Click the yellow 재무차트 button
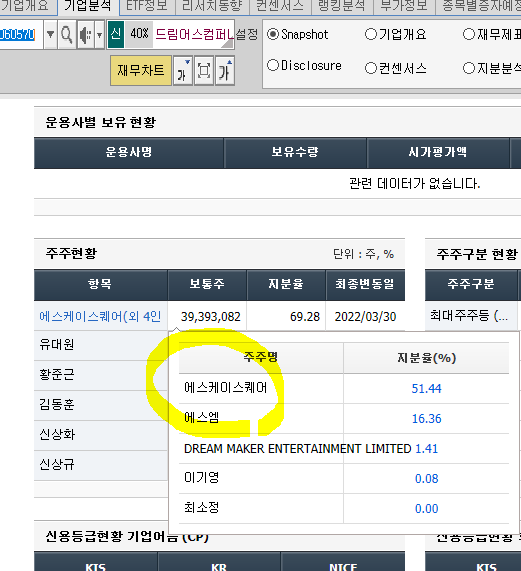Image resolution: width=521 pixels, height=571 pixels. (x=141, y=70)
